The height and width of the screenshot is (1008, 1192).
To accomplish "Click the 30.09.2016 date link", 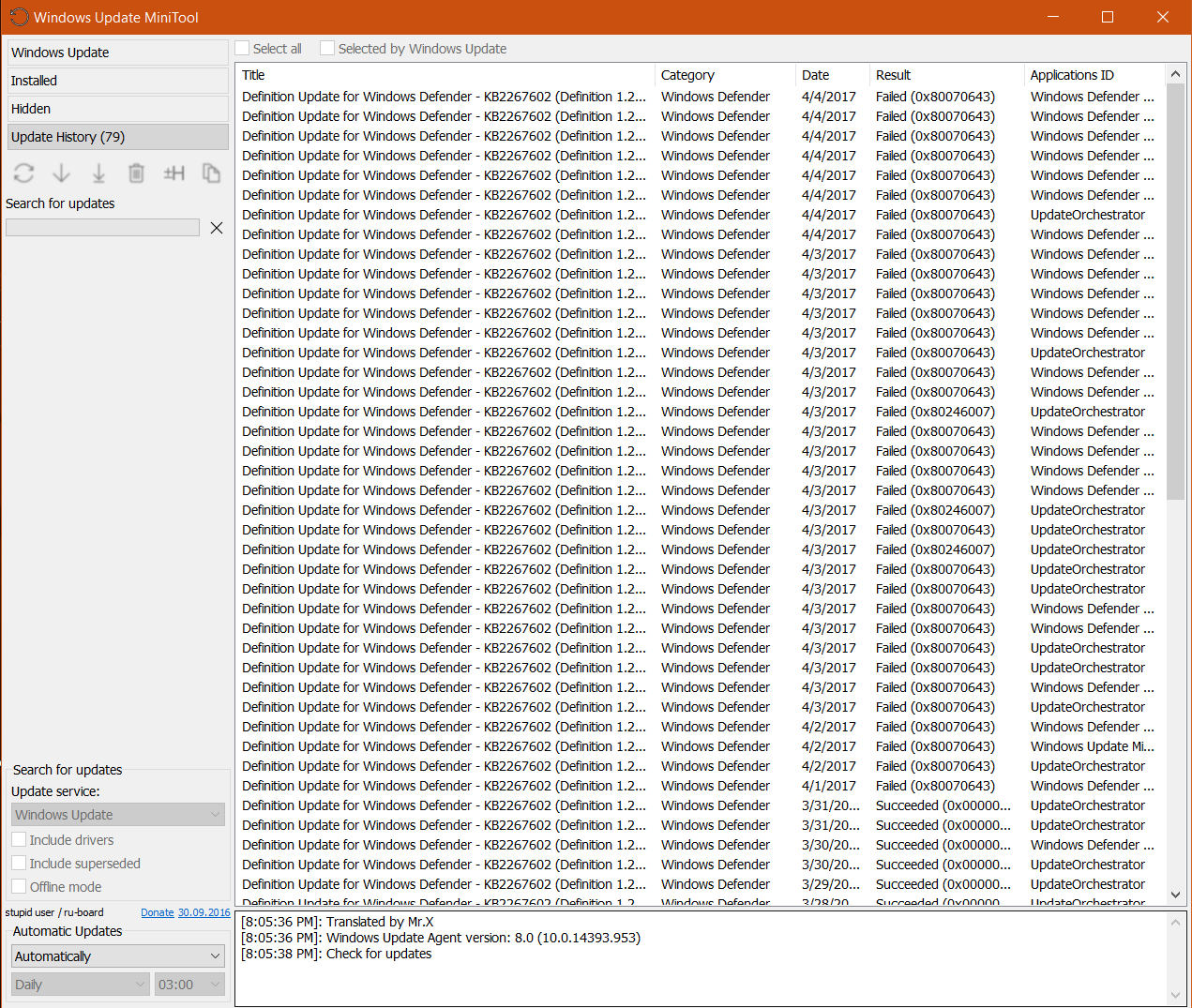I will 204,912.
